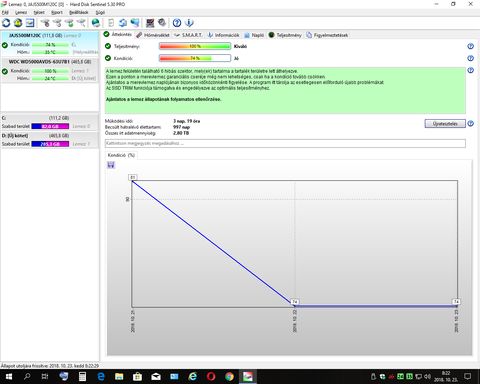Viewport: 480px width, 384px height.
Task: Select the JAJS500M120C disk in list
Action: (50, 43)
